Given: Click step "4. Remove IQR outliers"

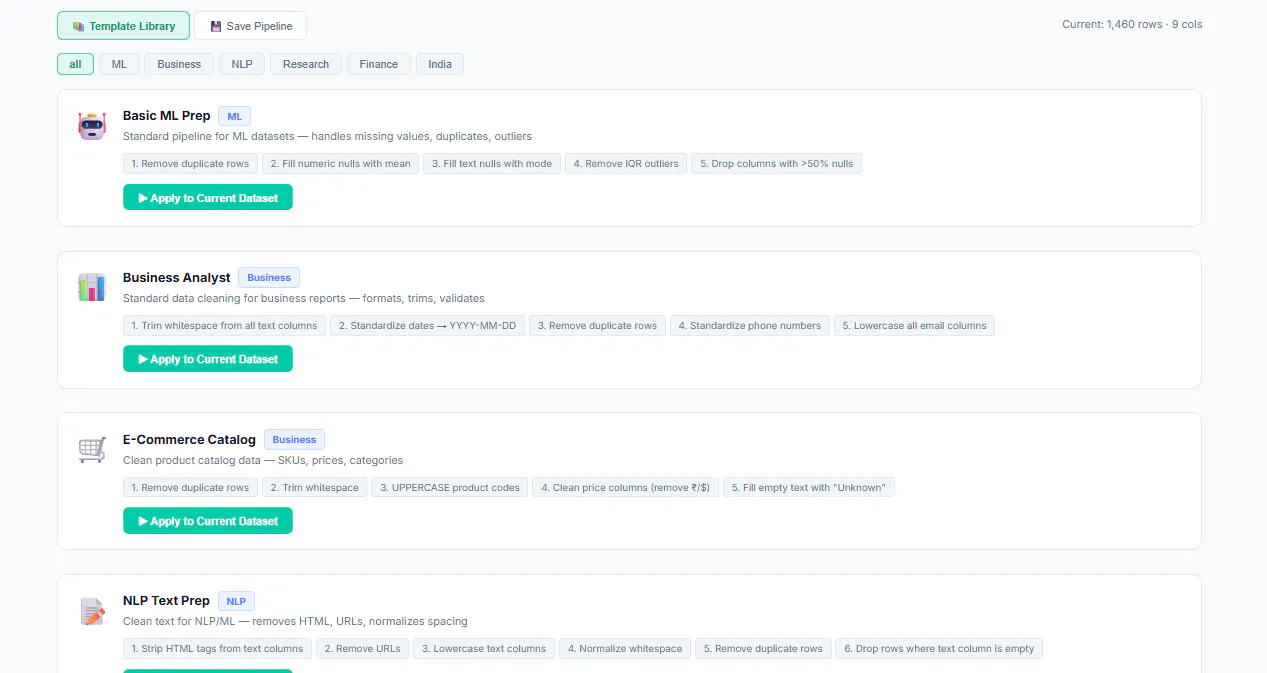Looking at the screenshot, I should 626,163.
